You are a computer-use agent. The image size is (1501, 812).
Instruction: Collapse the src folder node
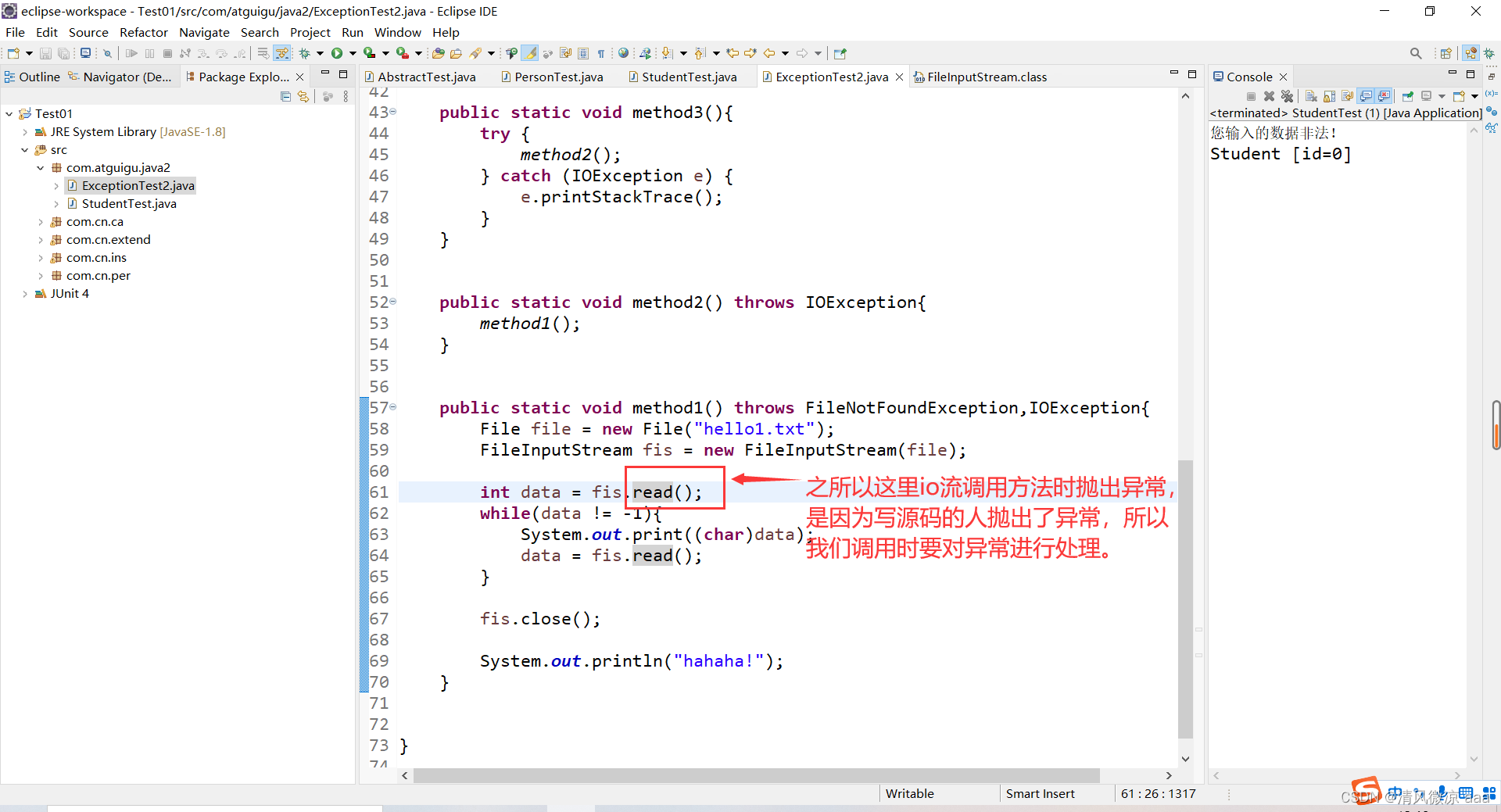(25, 150)
